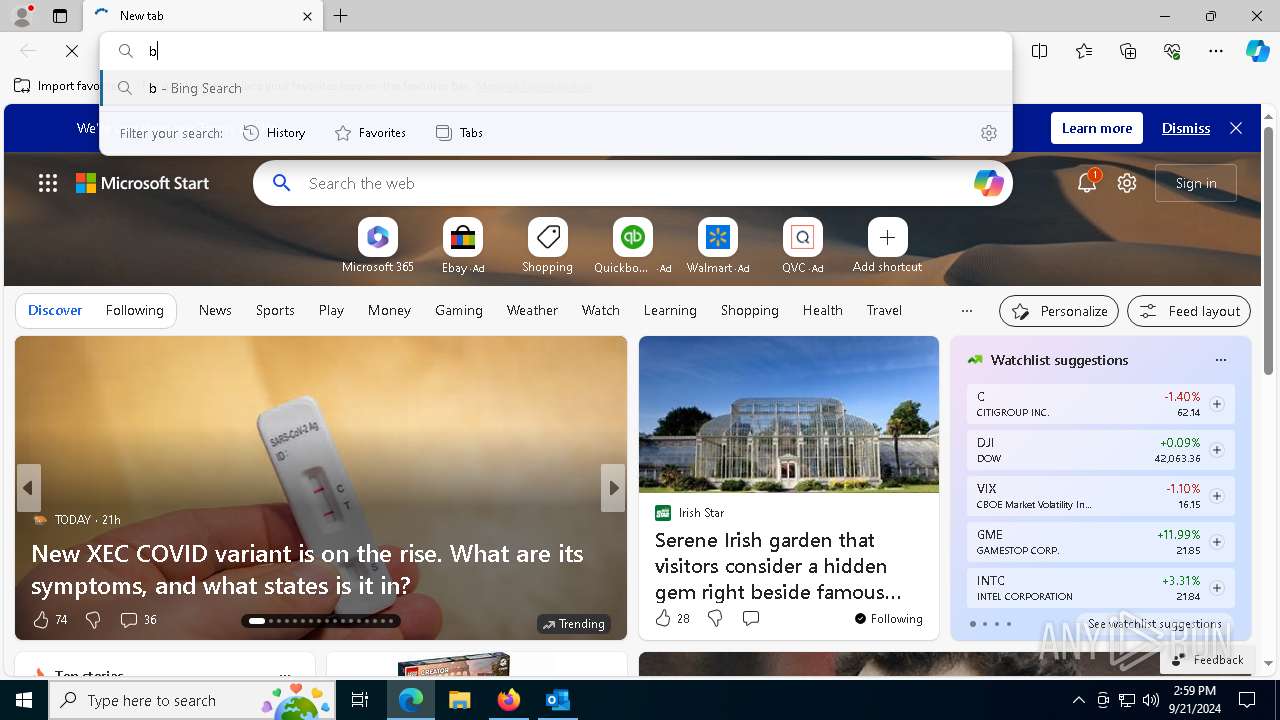This screenshot has height=720, width=1280.
Task: Click the Learn more button
Action: coord(1097,128)
